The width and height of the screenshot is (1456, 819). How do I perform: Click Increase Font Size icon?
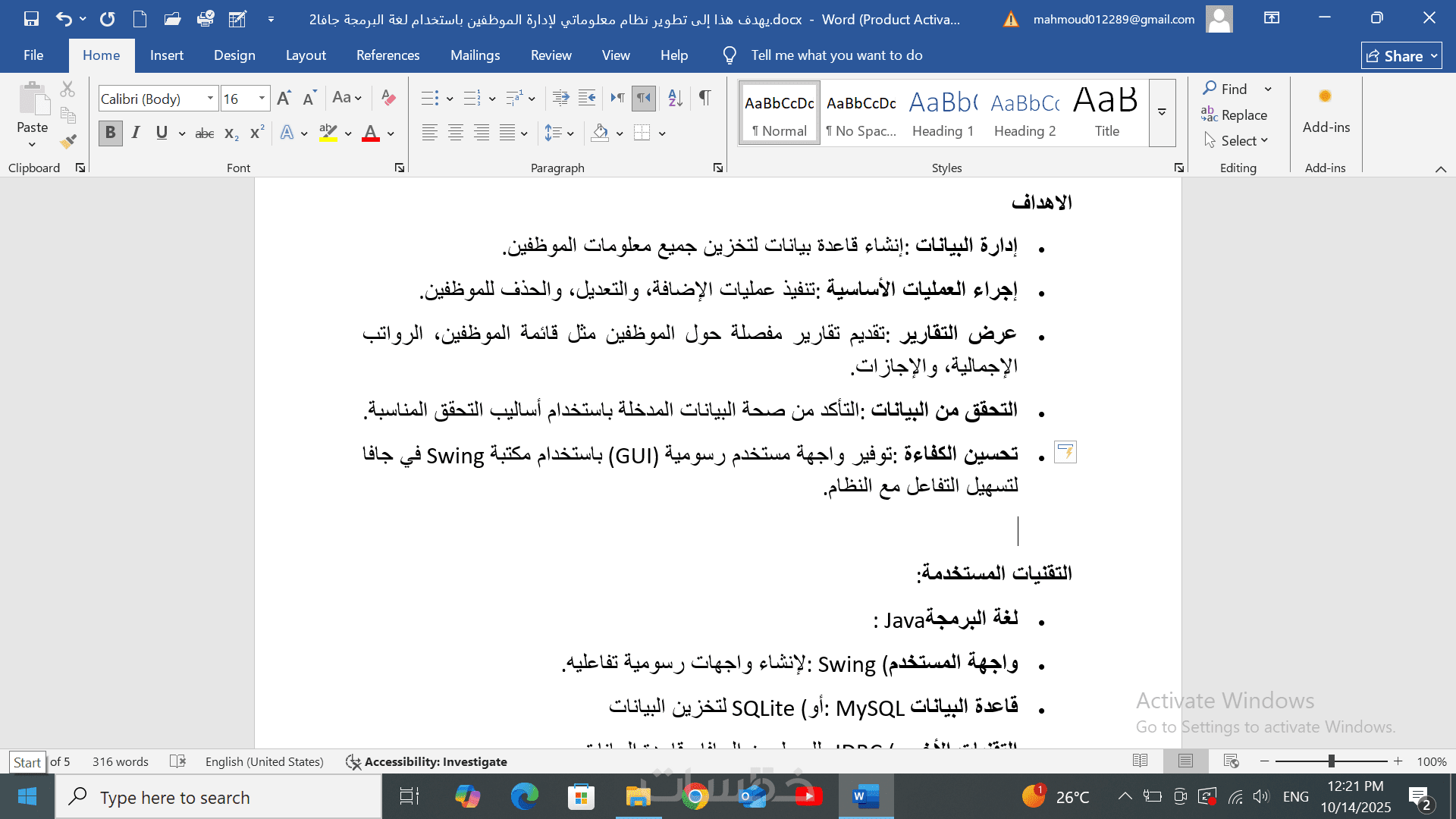(284, 98)
